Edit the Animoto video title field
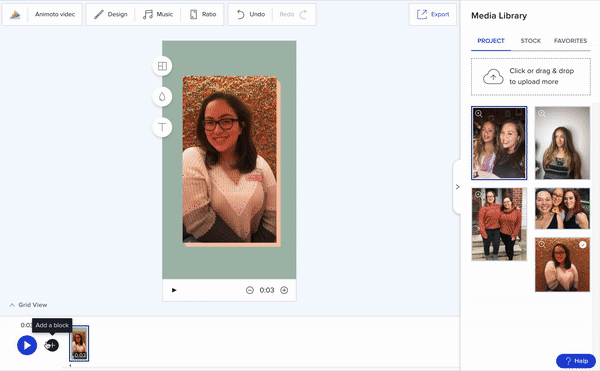Viewport: 600px width, 371px height. (x=55, y=15)
